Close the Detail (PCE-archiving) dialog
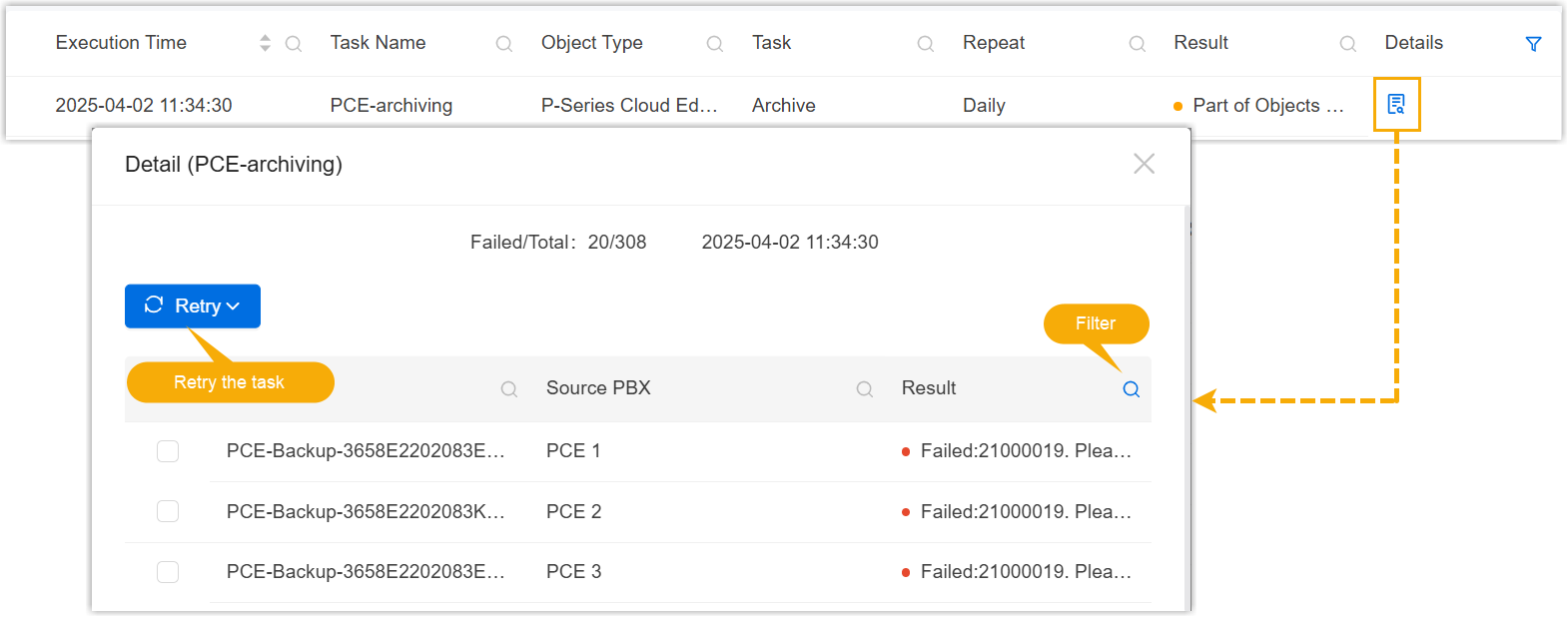Image resolution: width=1568 pixels, height=617 pixels. (1144, 164)
